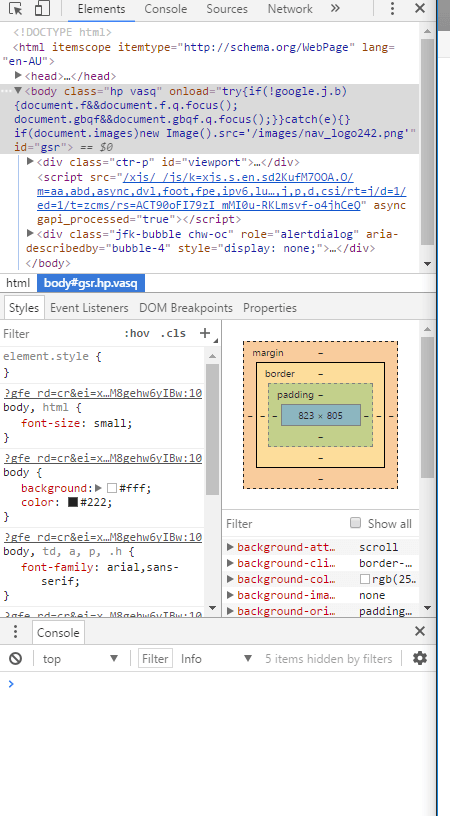The height and width of the screenshot is (816, 450).
Task: Select body#gsr.hp.vasq breadcrumb
Action: coord(91,283)
